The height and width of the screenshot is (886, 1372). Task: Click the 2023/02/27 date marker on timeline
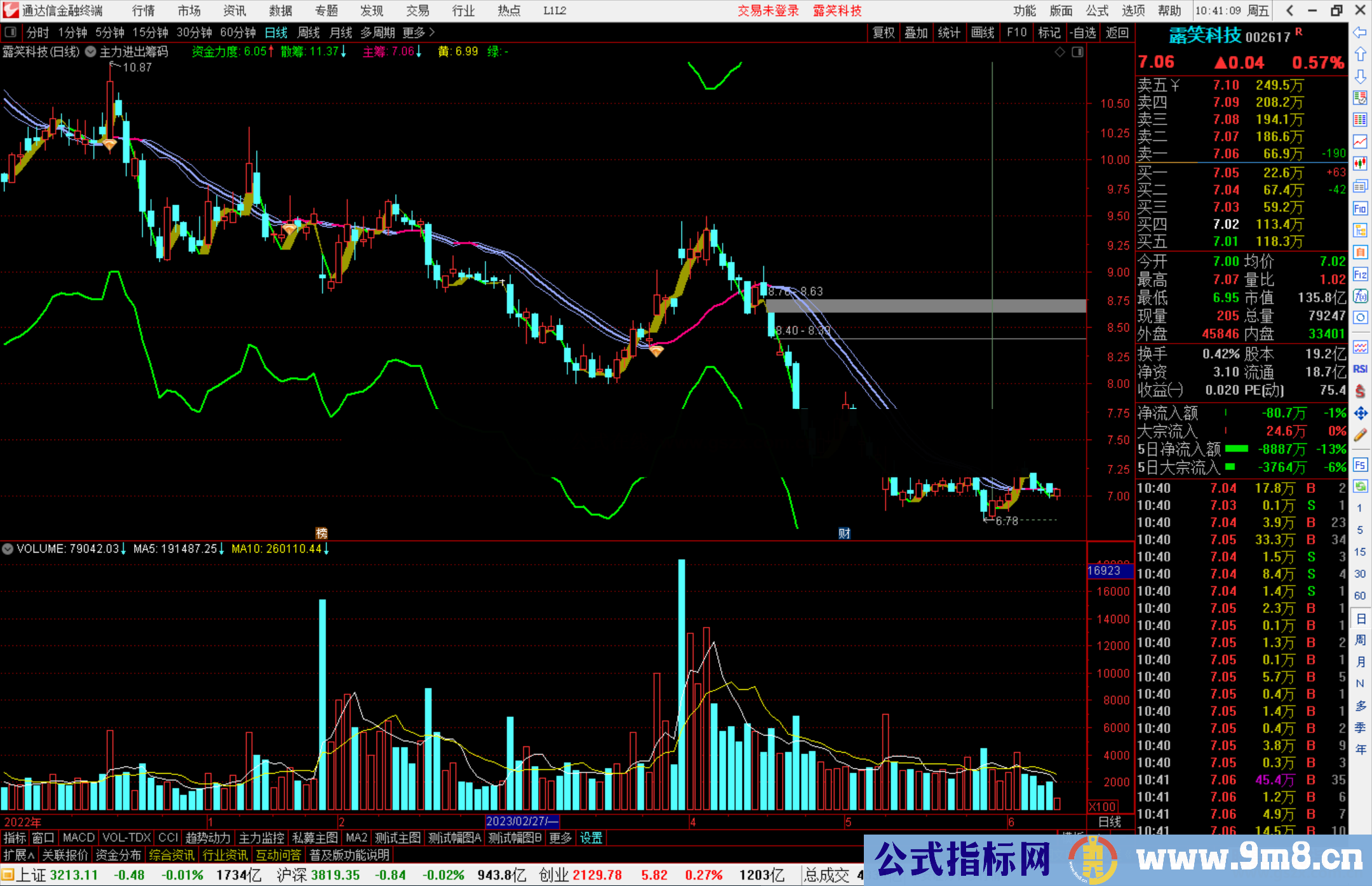[x=521, y=821]
